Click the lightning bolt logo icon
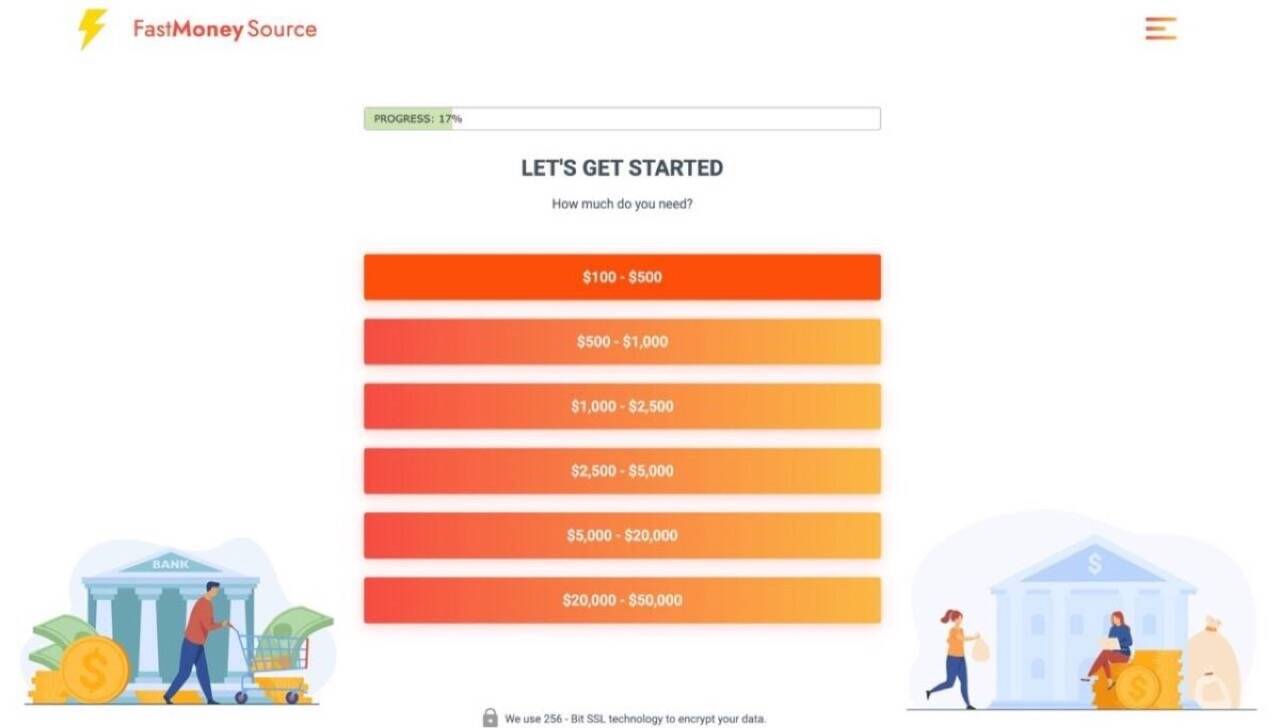 (x=92, y=29)
